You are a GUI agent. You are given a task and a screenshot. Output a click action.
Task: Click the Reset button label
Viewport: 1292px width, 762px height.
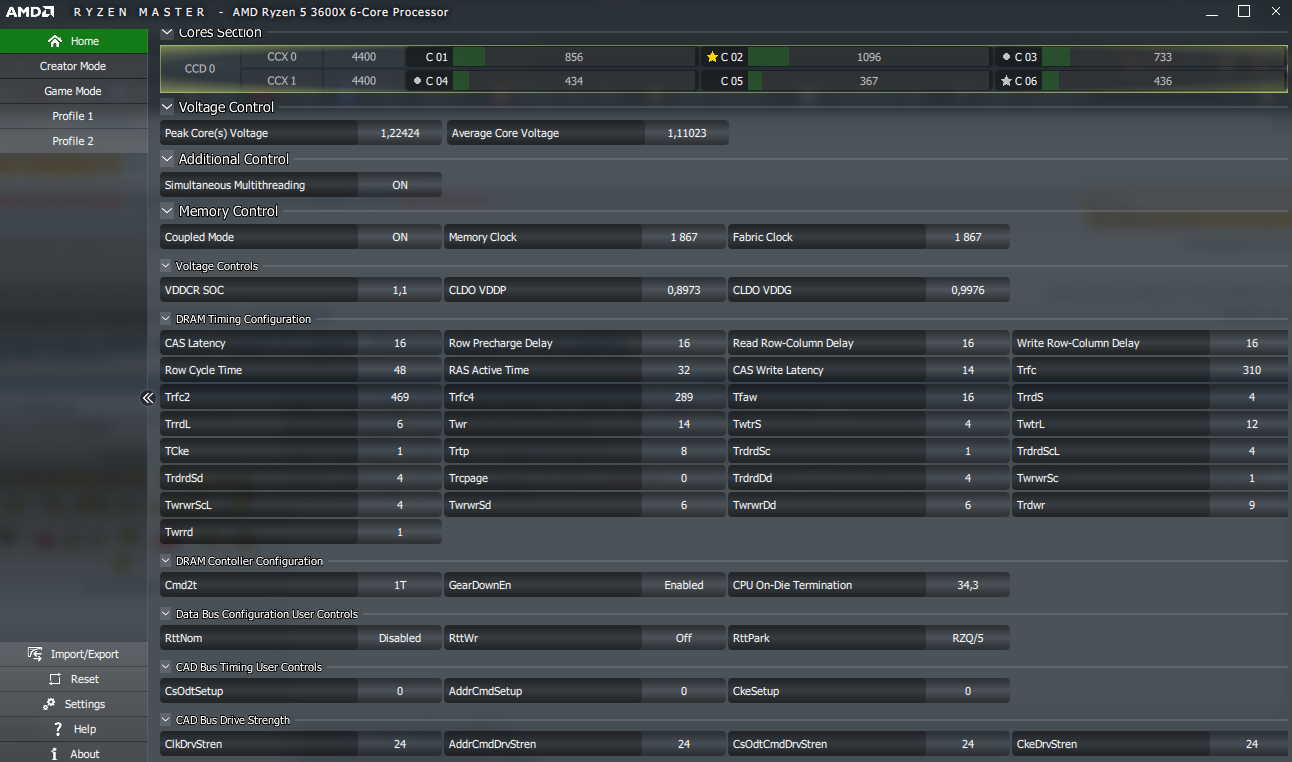[85, 679]
